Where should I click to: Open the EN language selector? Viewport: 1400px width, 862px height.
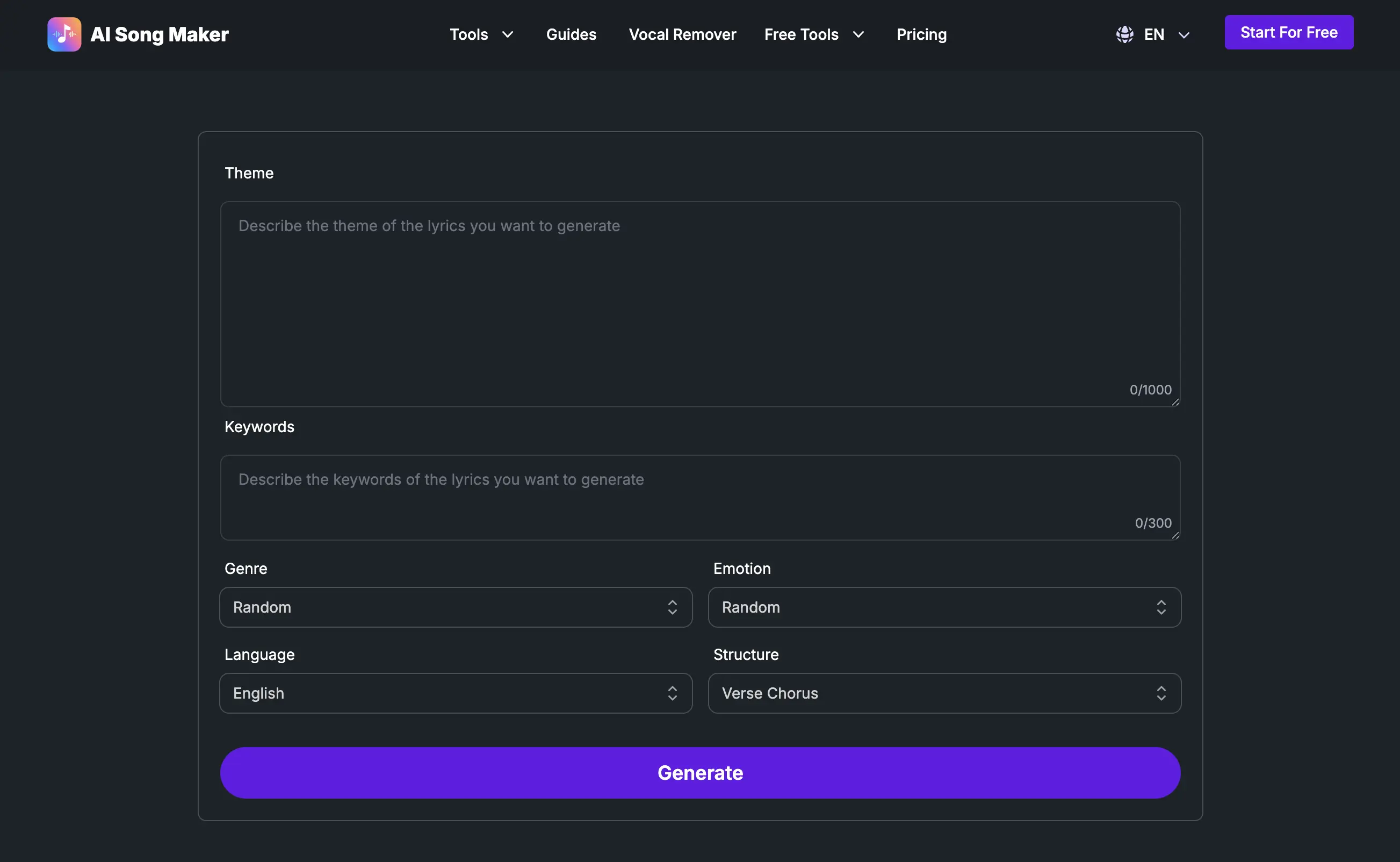click(x=1153, y=35)
